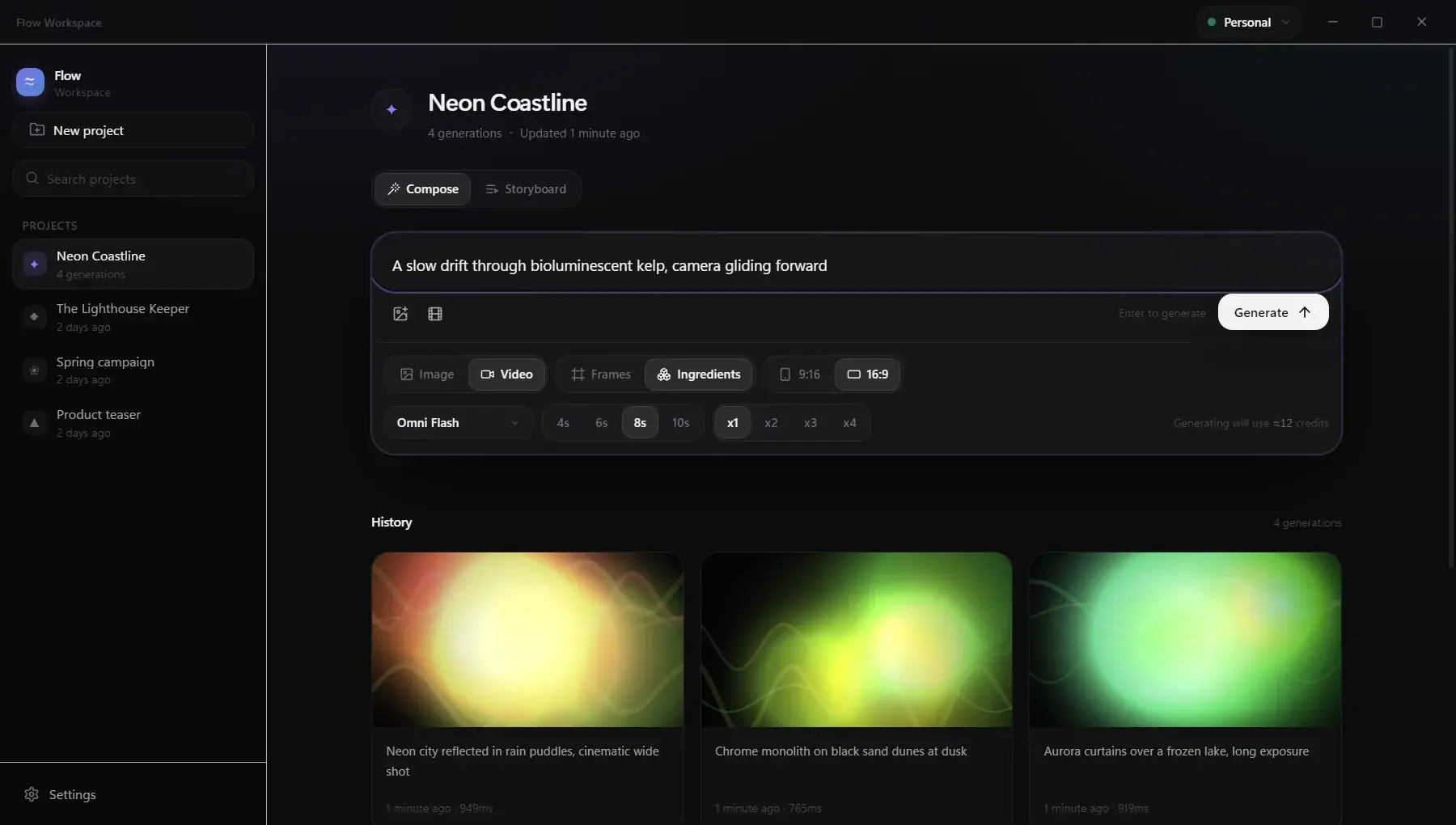The image size is (1456, 825).
Task: Switch to Frames mode
Action: pyautogui.click(x=600, y=374)
